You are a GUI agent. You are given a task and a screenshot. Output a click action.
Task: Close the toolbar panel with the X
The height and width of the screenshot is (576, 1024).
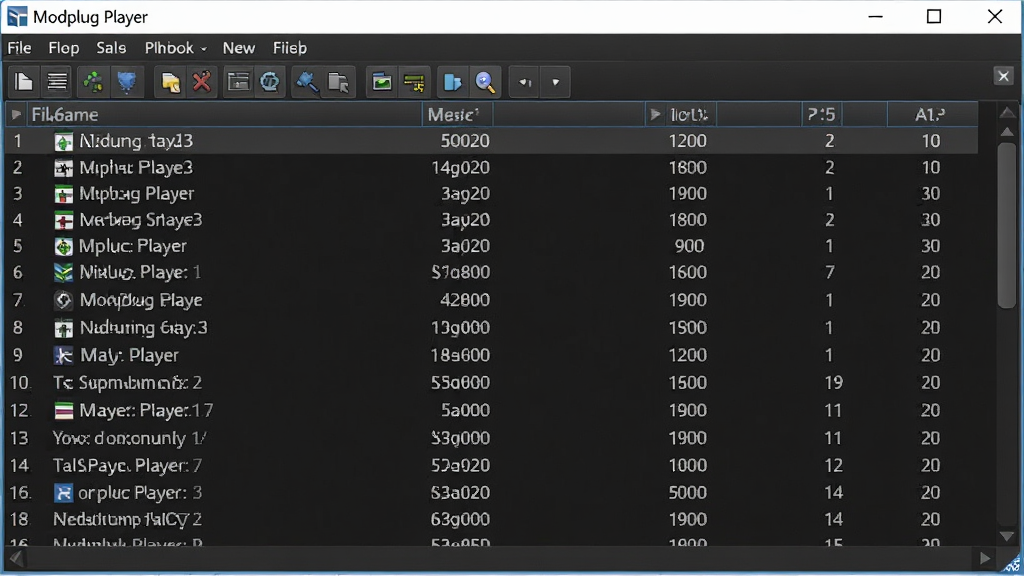point(1004,76)
